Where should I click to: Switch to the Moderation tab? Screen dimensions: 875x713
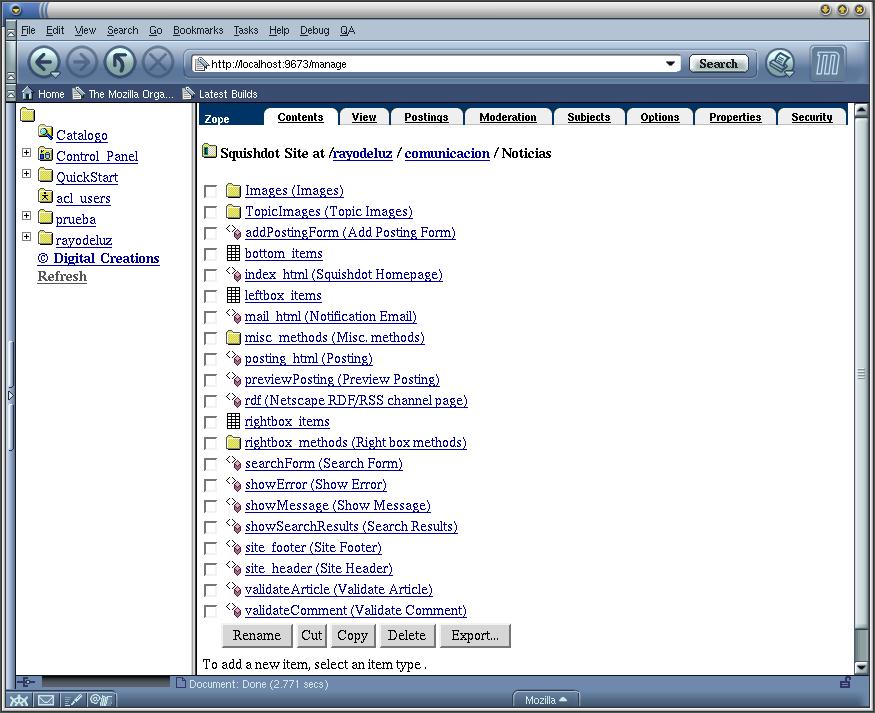(x=508, y=117)
